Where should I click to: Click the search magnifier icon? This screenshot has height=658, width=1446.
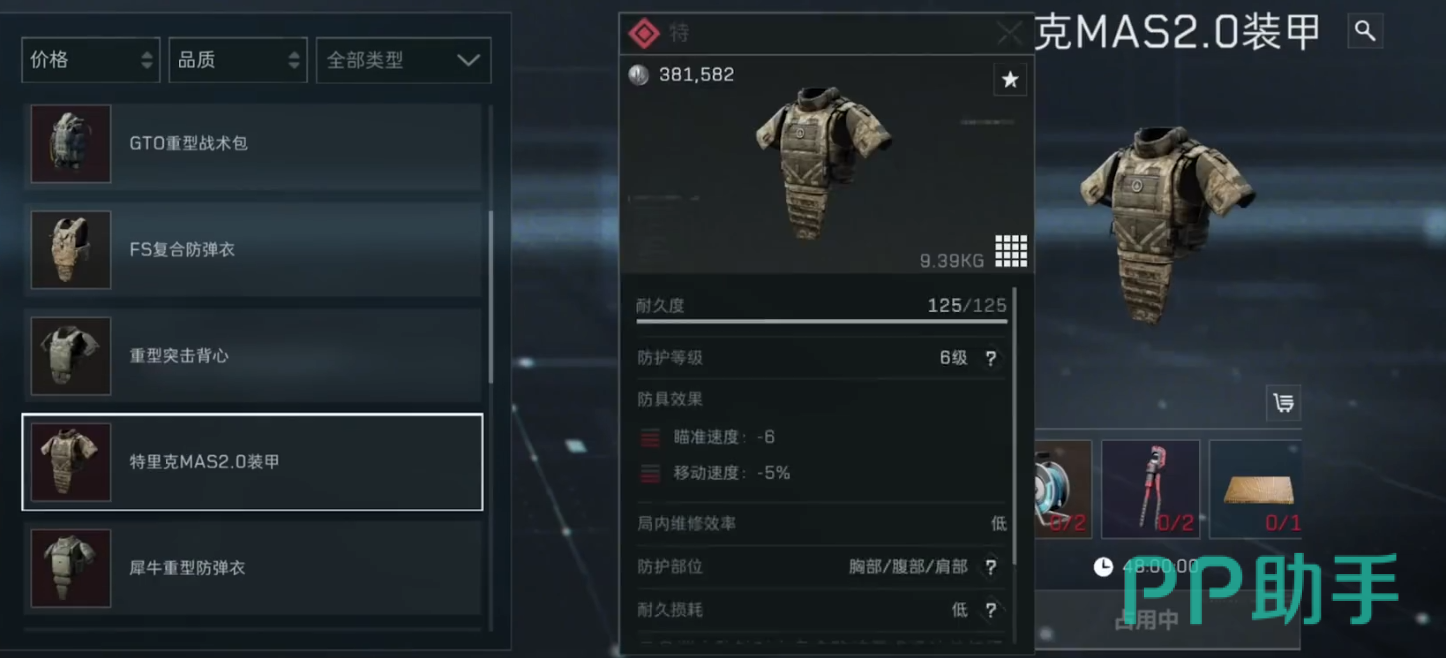click(1365, 32)
